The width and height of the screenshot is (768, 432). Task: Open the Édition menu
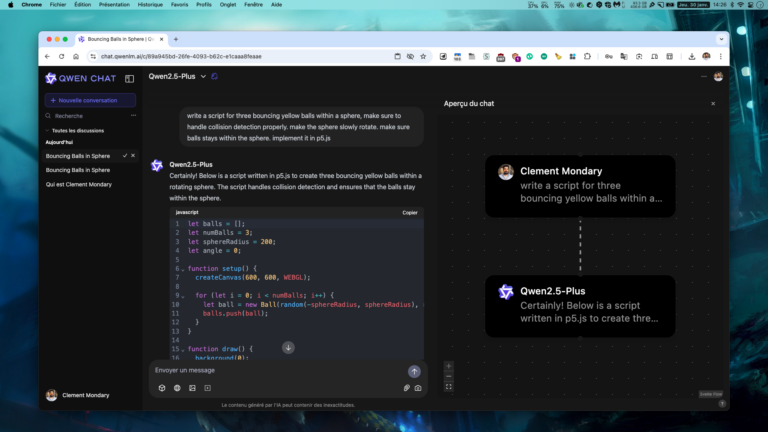(x=82, y=4)
